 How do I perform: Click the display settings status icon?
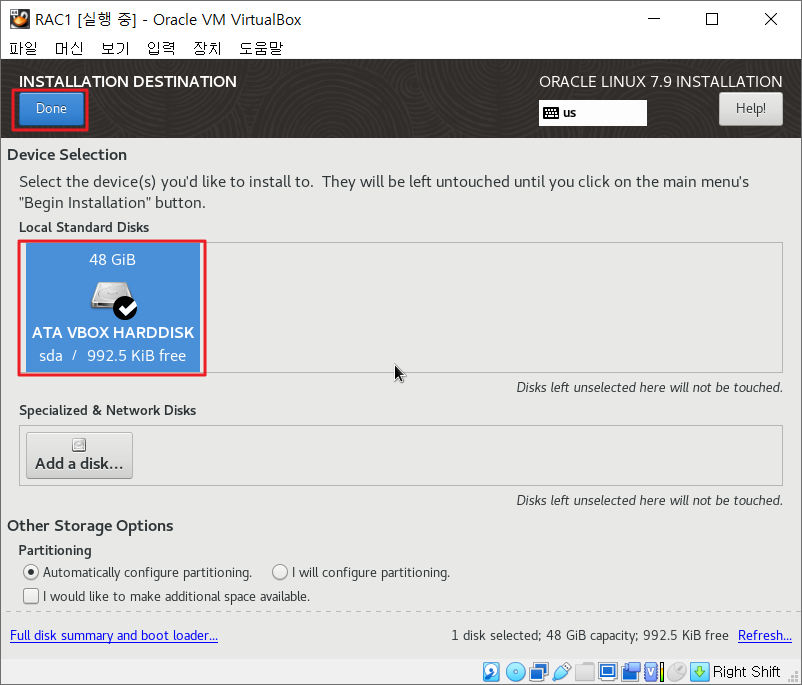608,672
